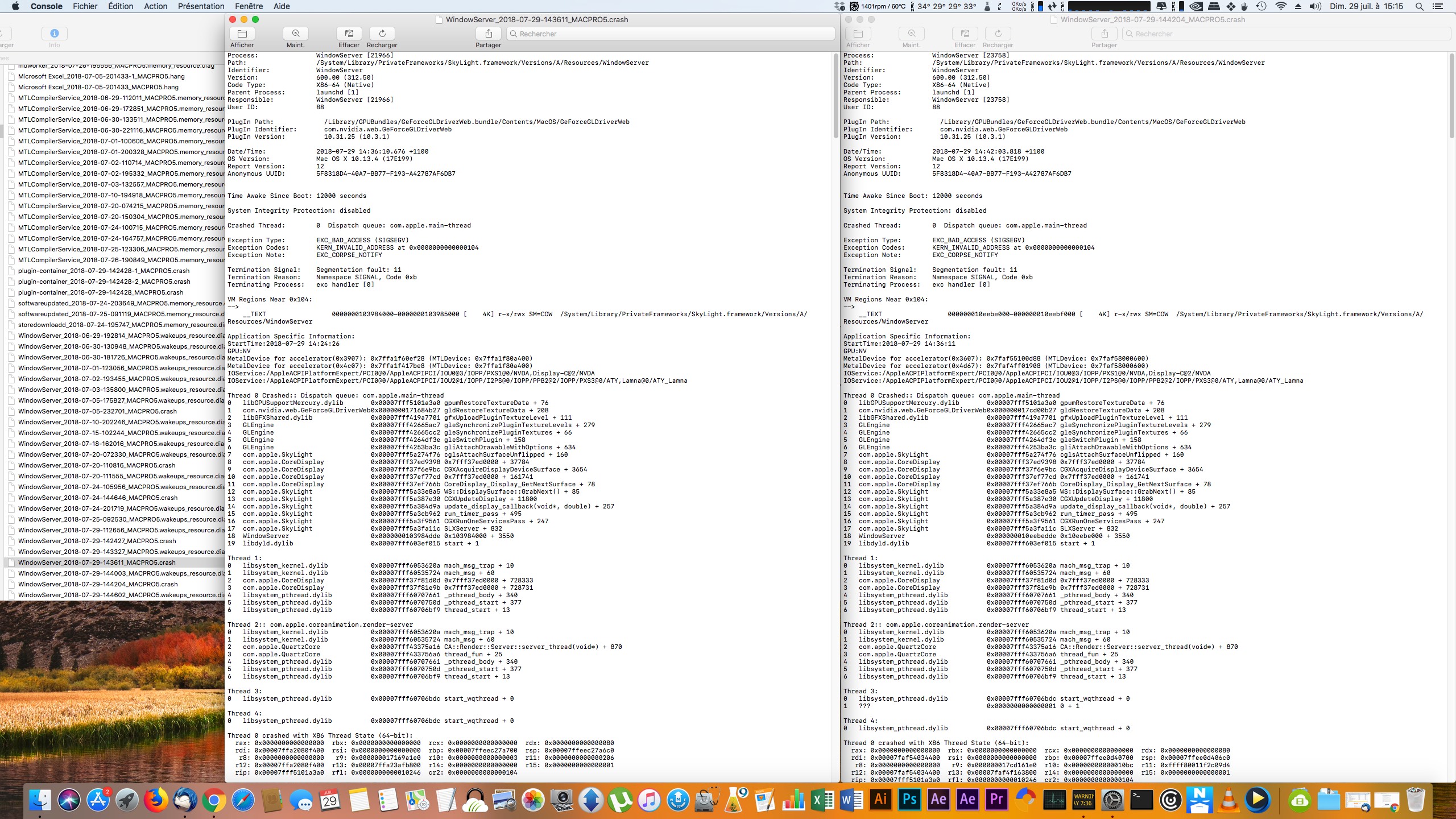Click Partager in the right crash window
The height and width of the screenshot is (819, 1456).
click(1104, 34)
